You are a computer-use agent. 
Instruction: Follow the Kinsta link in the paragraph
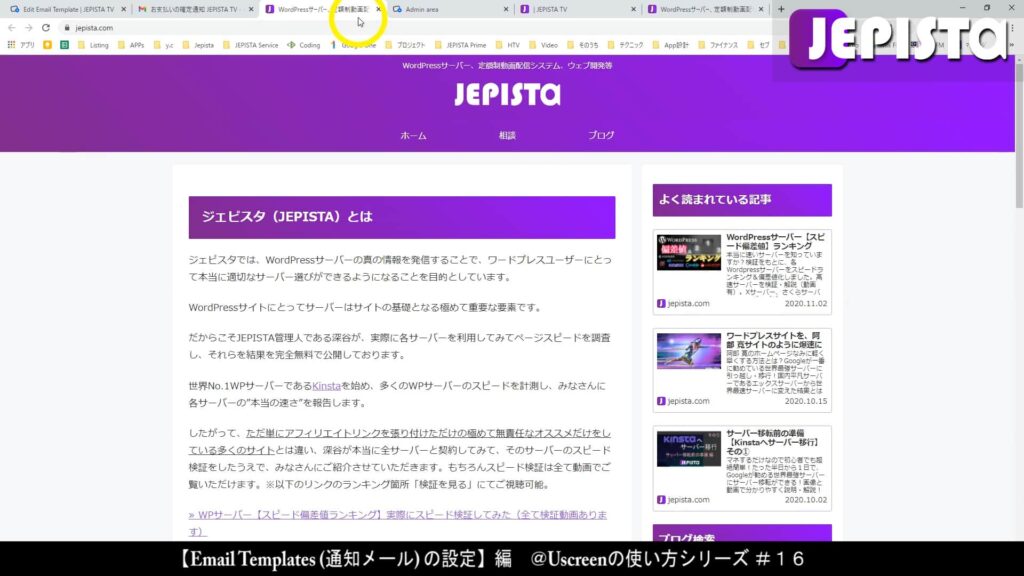pos(326,386)
